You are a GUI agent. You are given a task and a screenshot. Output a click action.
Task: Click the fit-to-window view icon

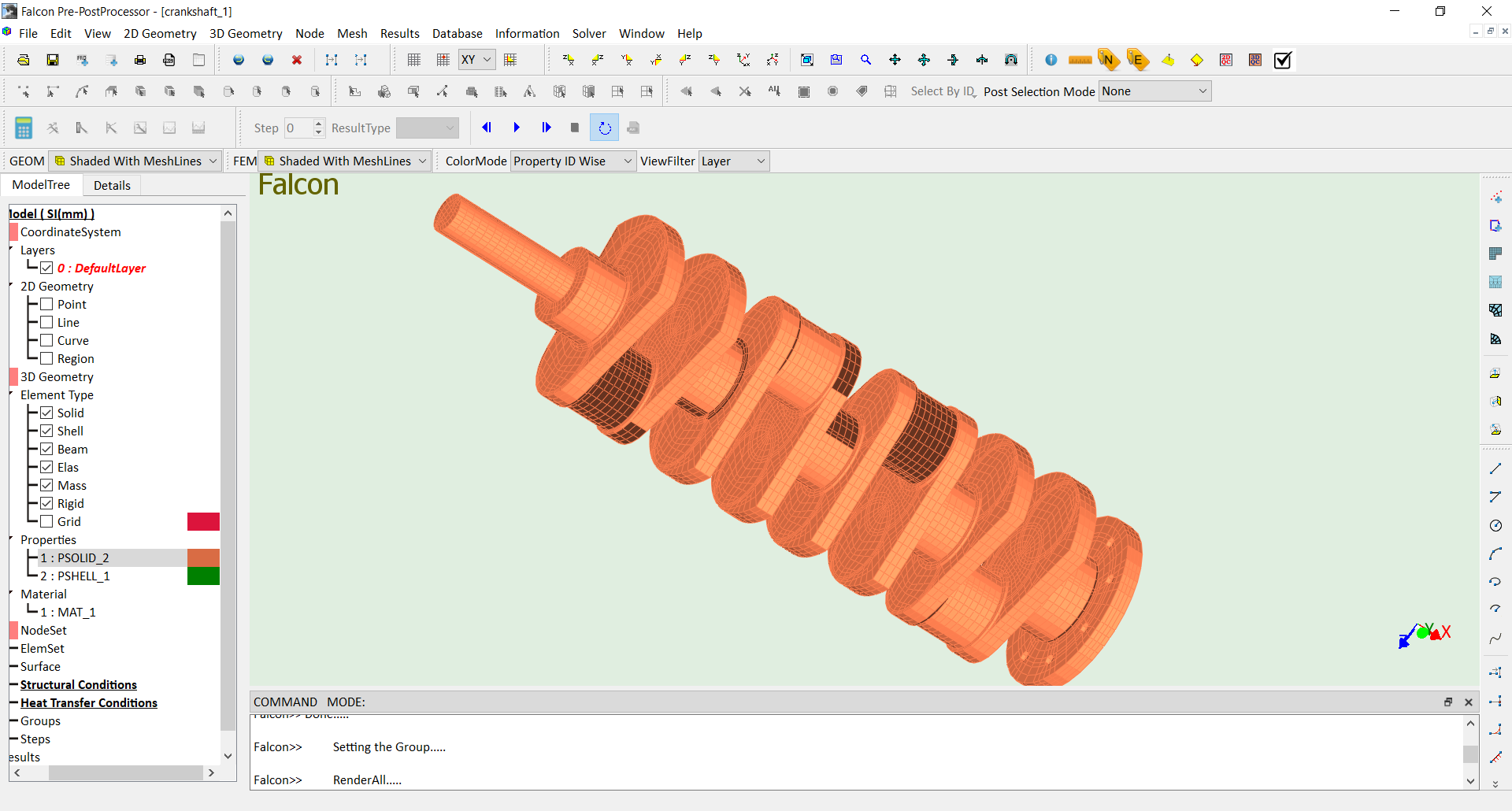(807, 60)
